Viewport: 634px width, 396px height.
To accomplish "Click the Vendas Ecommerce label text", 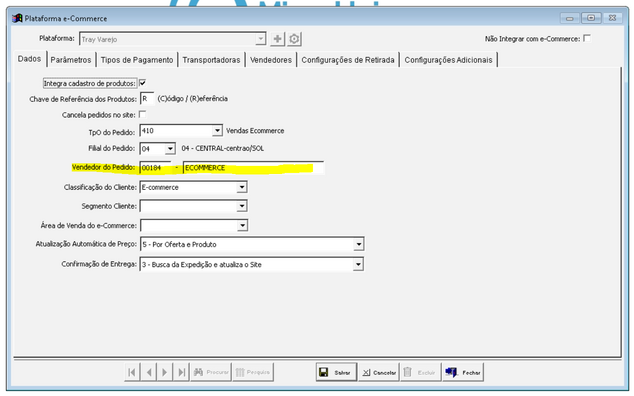I will click(x=255, y=131).
